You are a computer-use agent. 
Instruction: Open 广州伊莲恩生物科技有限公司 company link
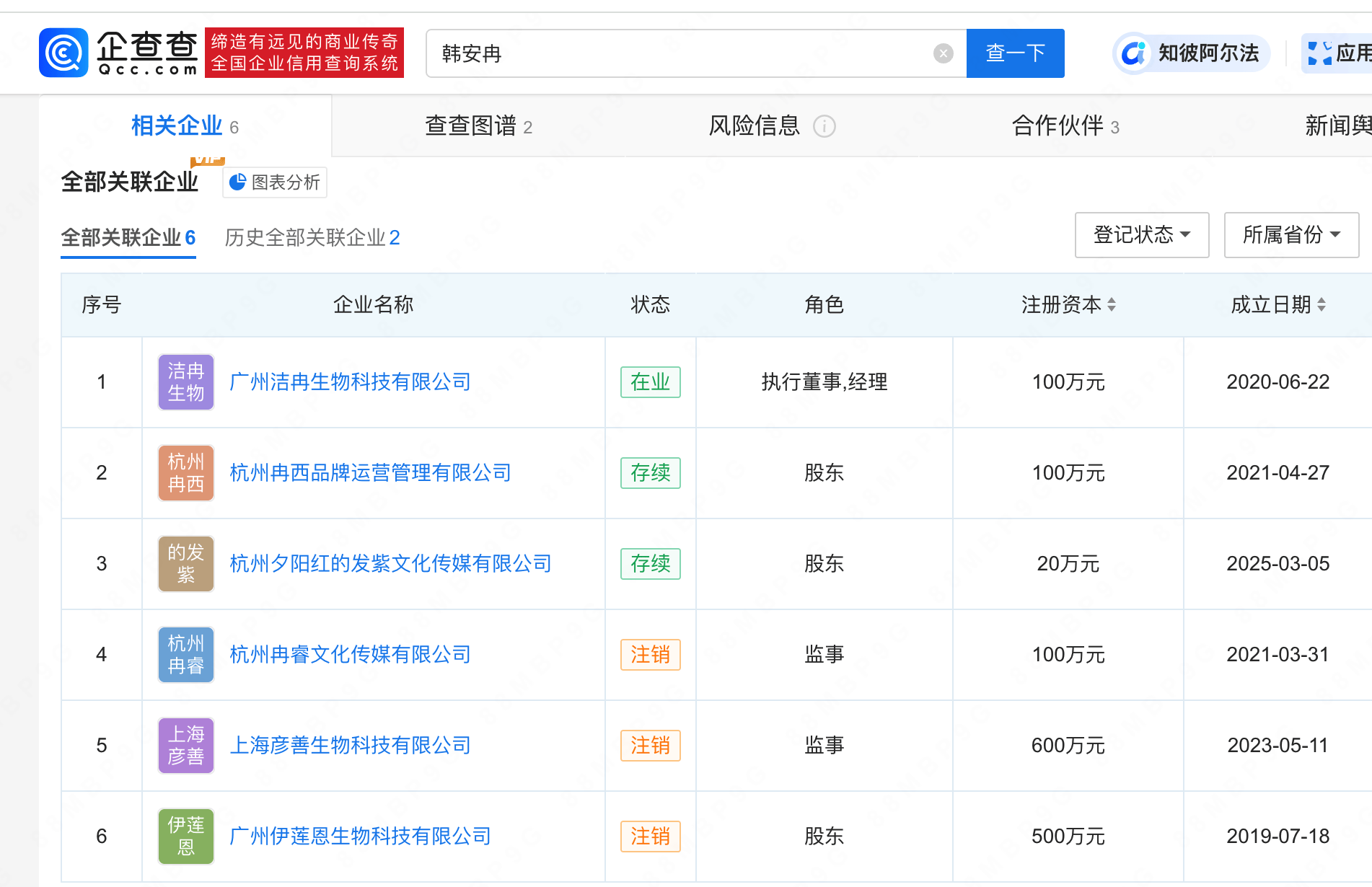tap(360, 837)
